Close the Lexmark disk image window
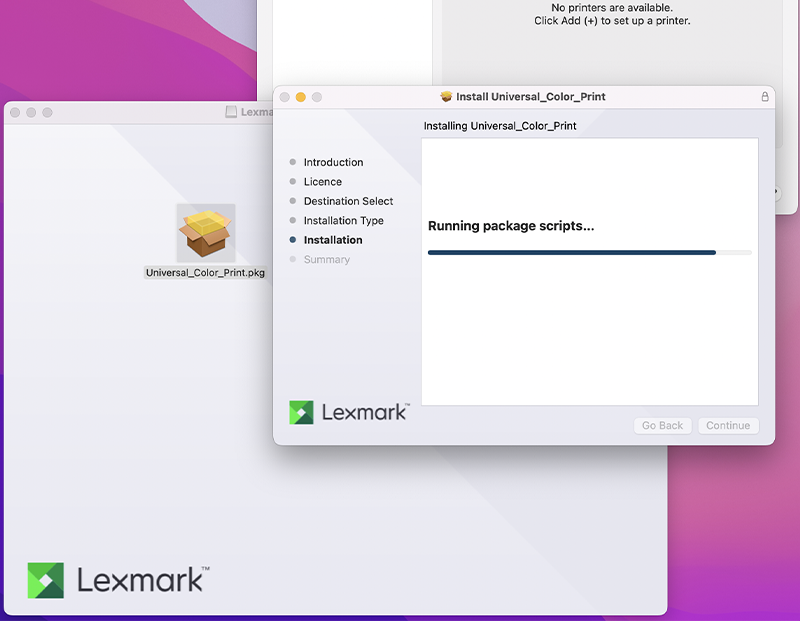The width and height of the screenshot is (800, 621). coord(15,112)
